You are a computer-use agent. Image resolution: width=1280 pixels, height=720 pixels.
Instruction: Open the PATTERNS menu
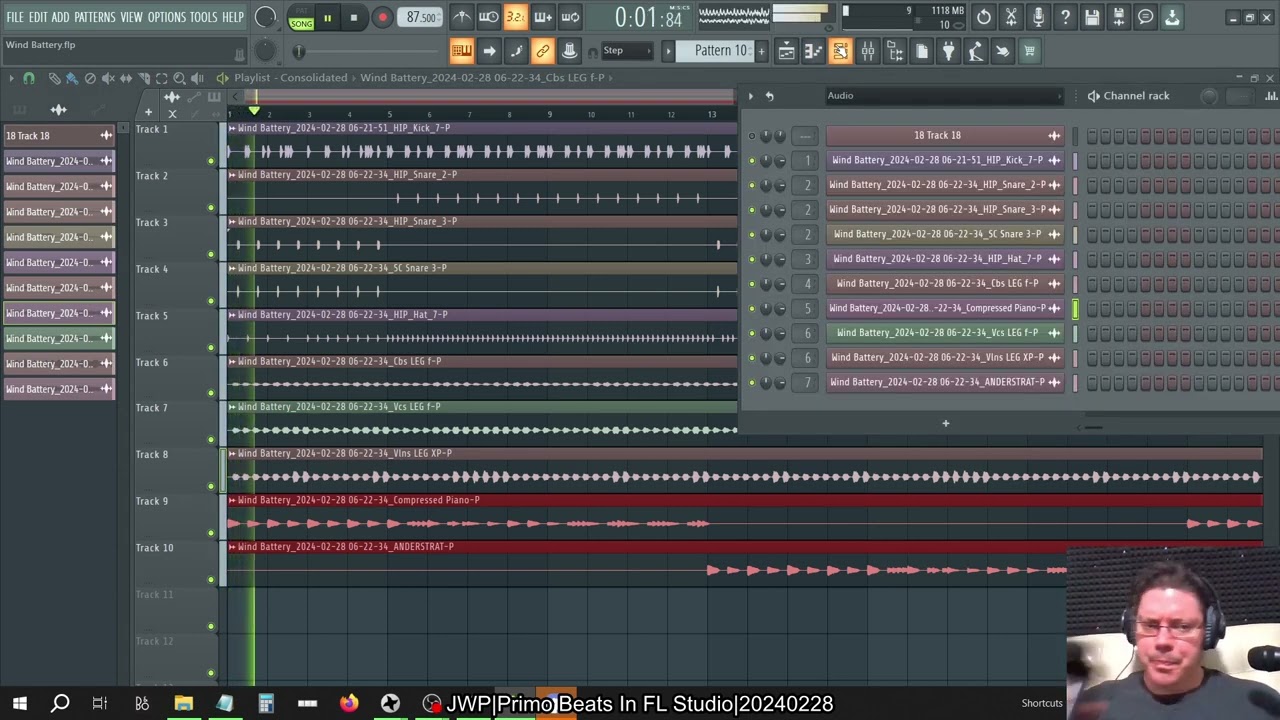pyautogui.click(x=95, y=17)
